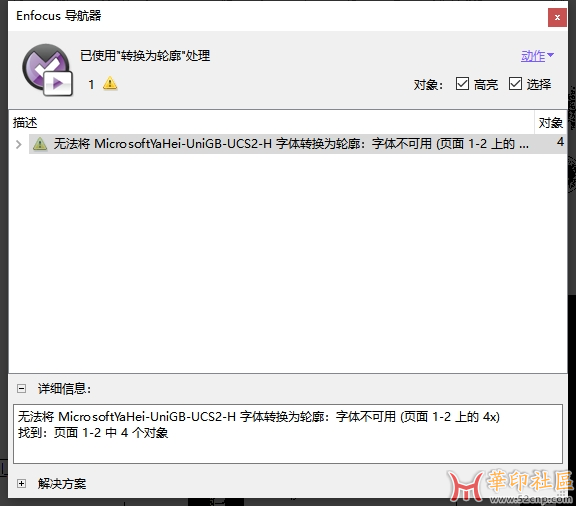Close the Enfocus 导航器 window
The image size is (576, 506).
(x=557, y=17)
